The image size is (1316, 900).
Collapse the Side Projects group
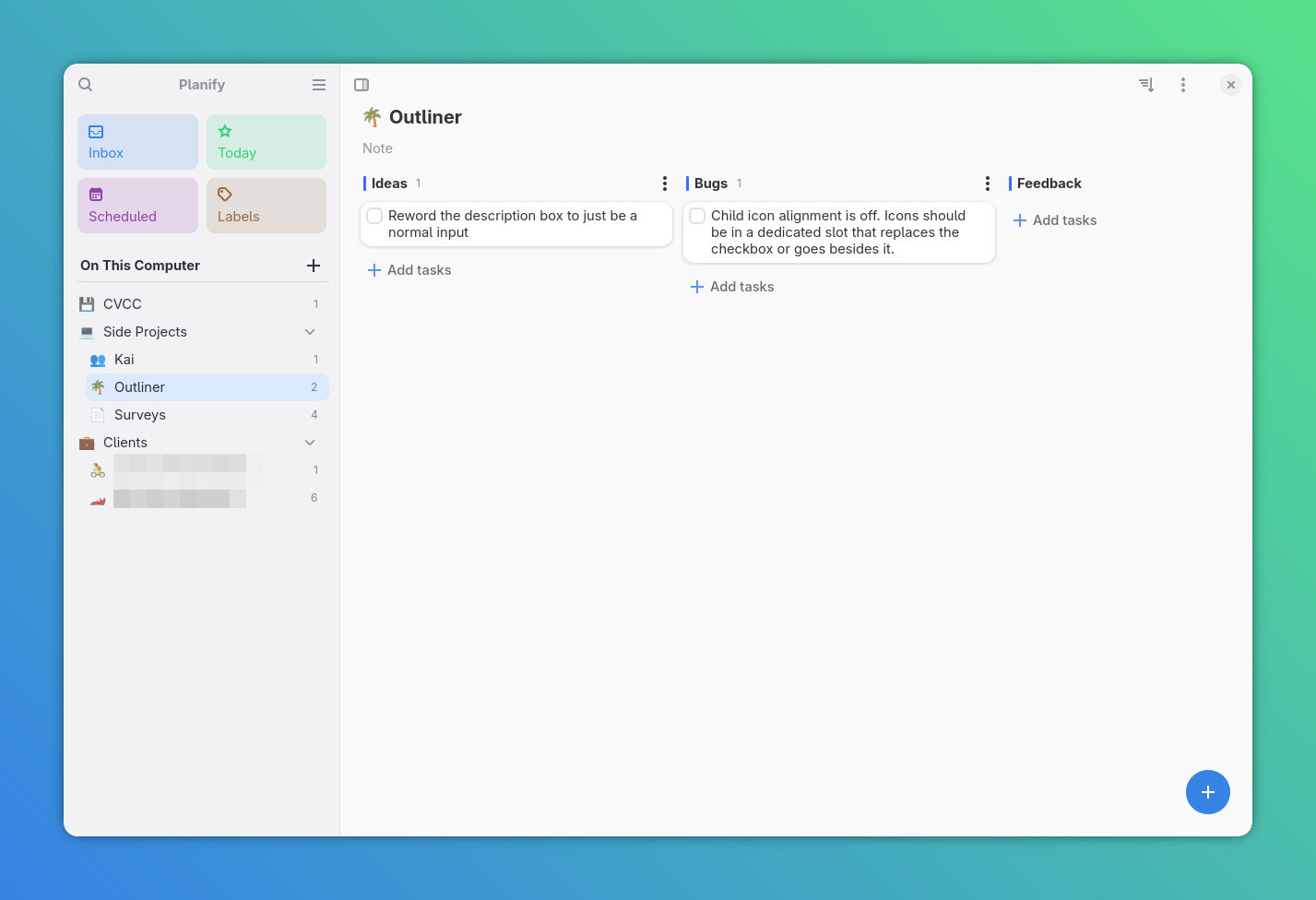point(310,332)
